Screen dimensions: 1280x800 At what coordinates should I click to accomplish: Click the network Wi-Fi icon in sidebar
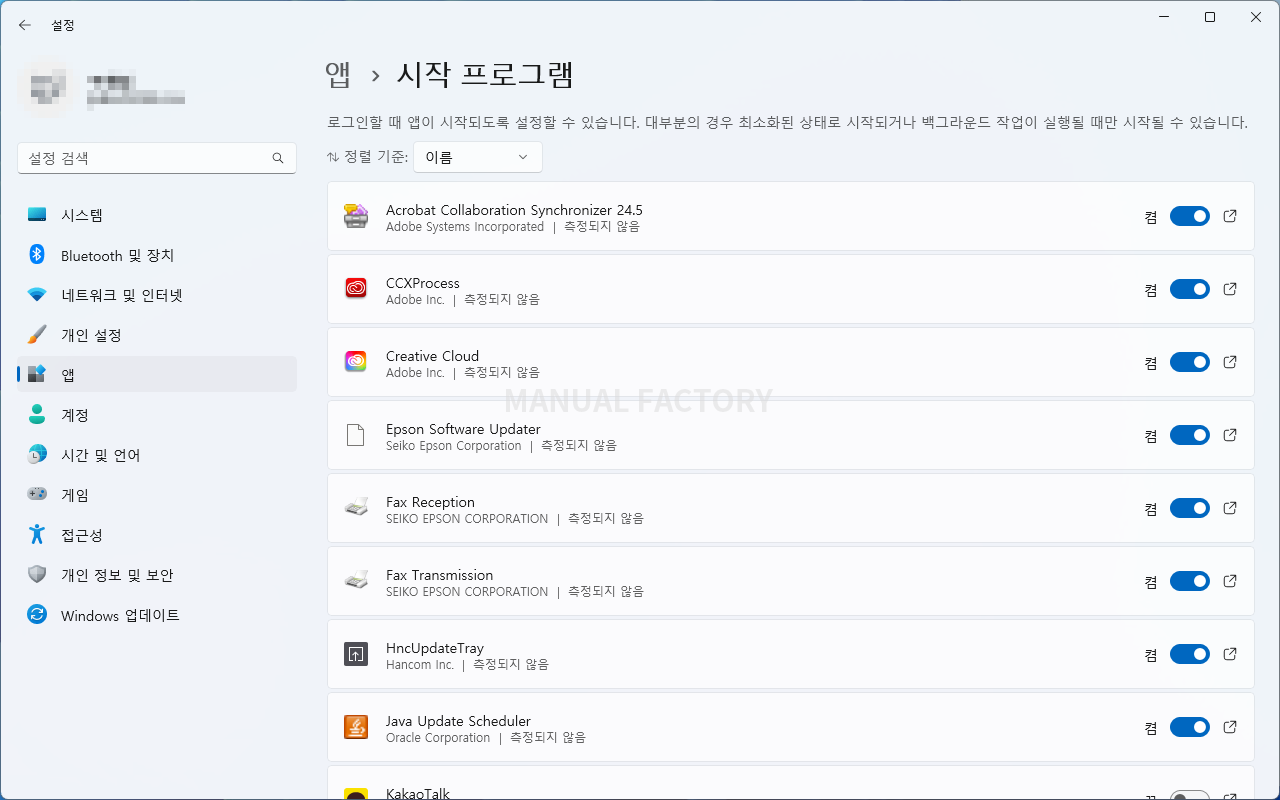click(x=37, y=295)
